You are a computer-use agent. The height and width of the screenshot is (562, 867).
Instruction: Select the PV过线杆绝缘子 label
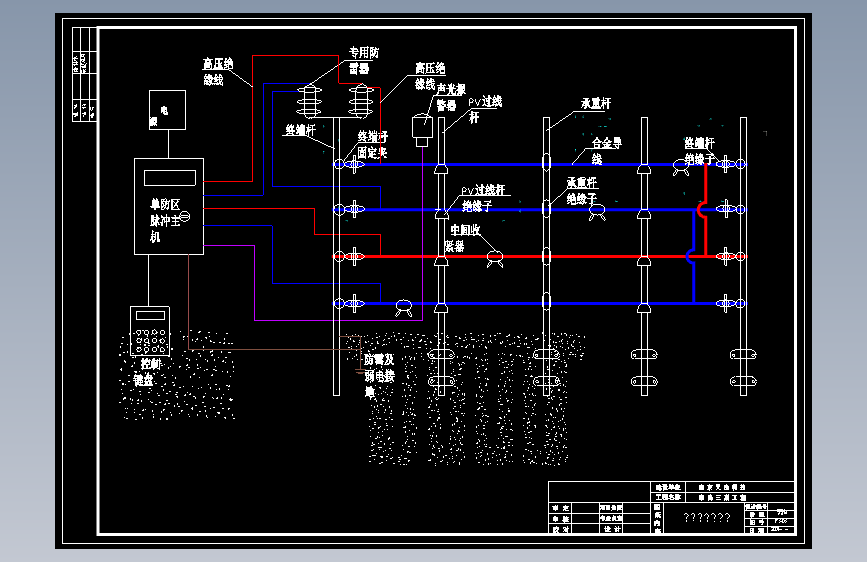[484, 198]
